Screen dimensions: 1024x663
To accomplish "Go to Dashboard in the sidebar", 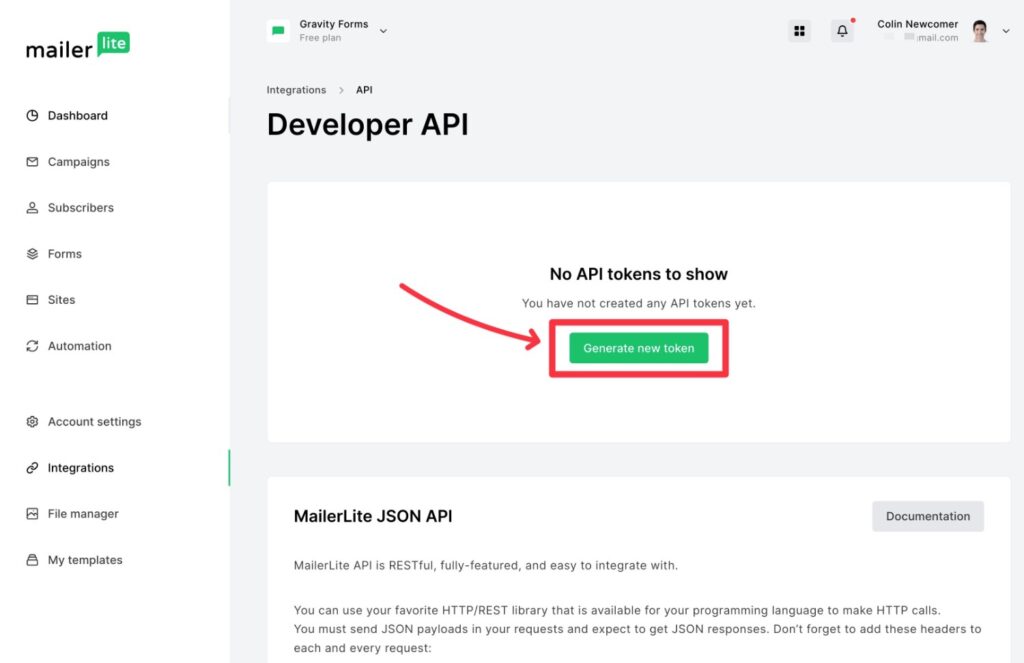I will click(x=77, y=116).
